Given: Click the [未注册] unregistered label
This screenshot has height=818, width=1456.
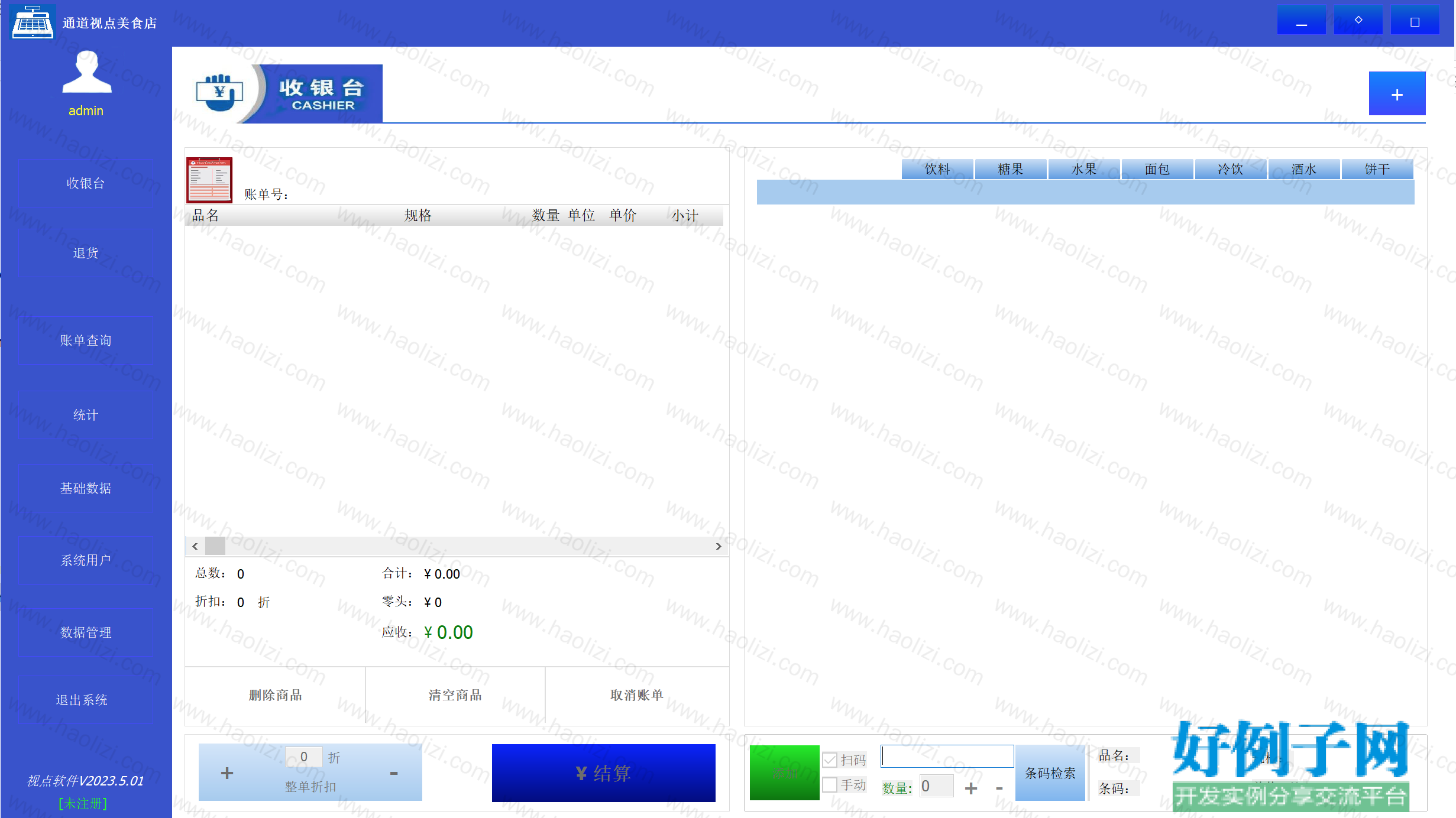Looking at the screenshot, I should click(83, 803).
